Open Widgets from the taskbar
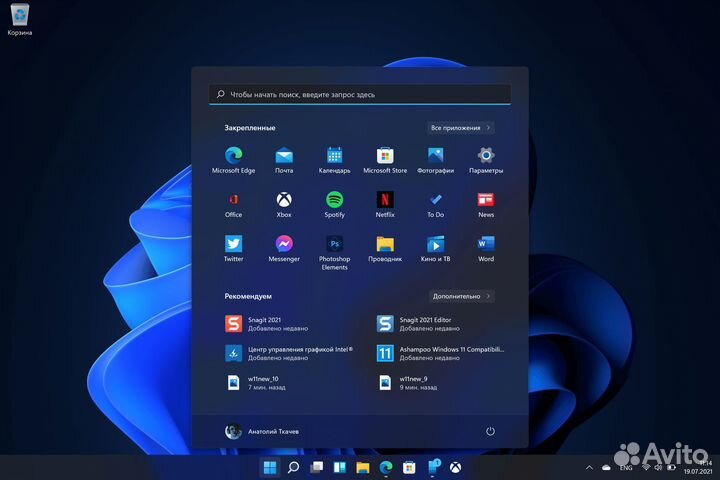Screen dimensions: 720x480 click(339, 468)
